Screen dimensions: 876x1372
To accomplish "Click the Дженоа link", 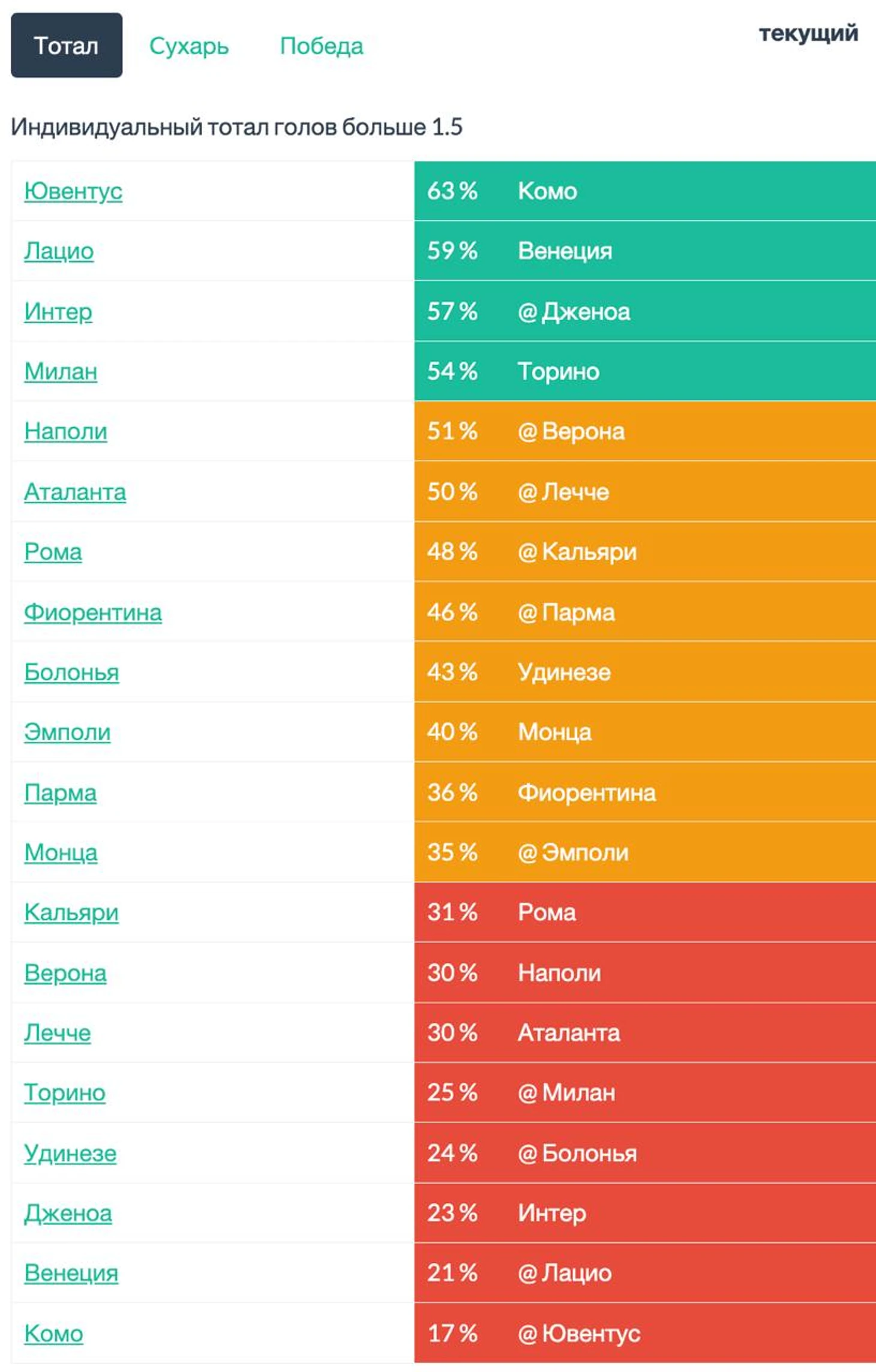I will pyautogui.click(x=68, y=1214).
